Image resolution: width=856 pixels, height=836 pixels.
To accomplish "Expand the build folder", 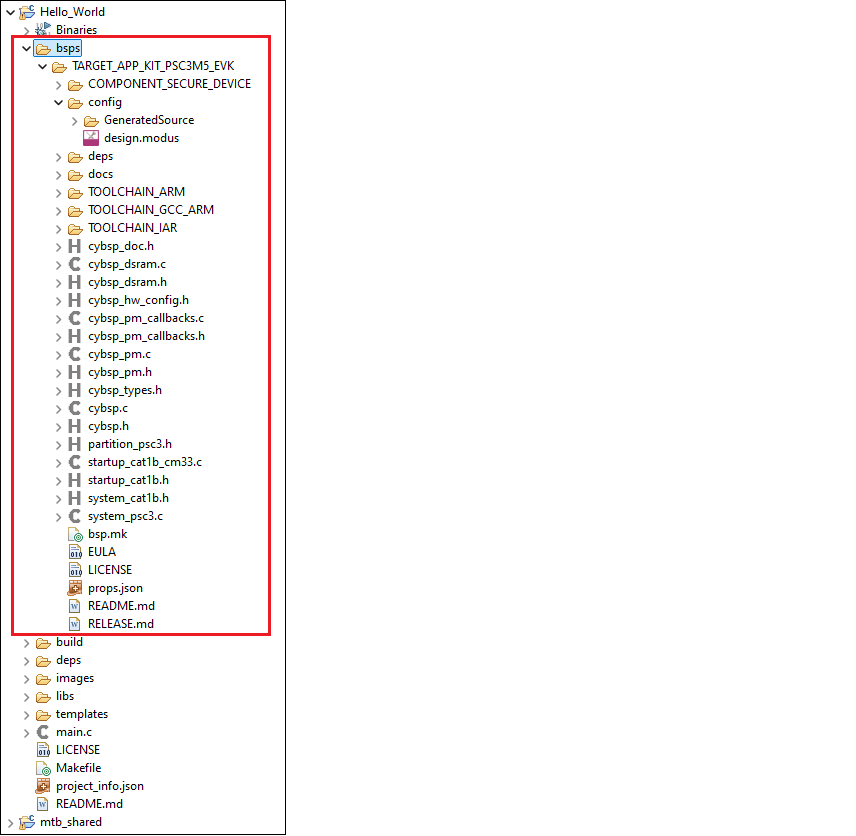I will [x=26, y=642].
